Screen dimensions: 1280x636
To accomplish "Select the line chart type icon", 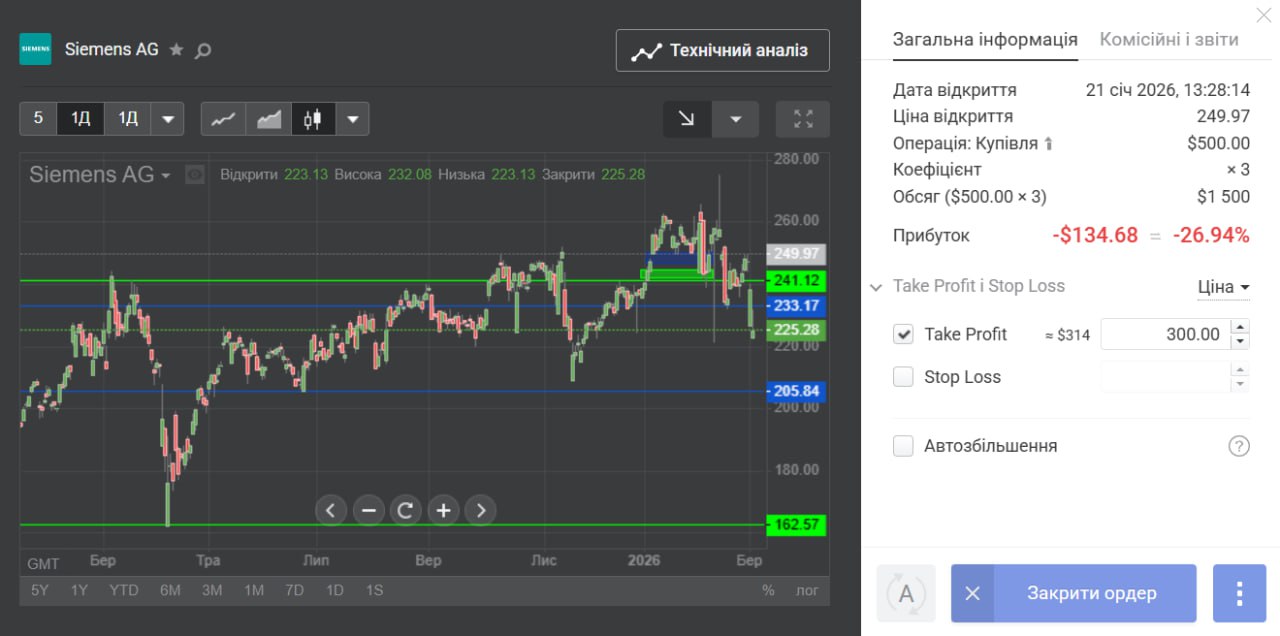I will click(223, 119).
